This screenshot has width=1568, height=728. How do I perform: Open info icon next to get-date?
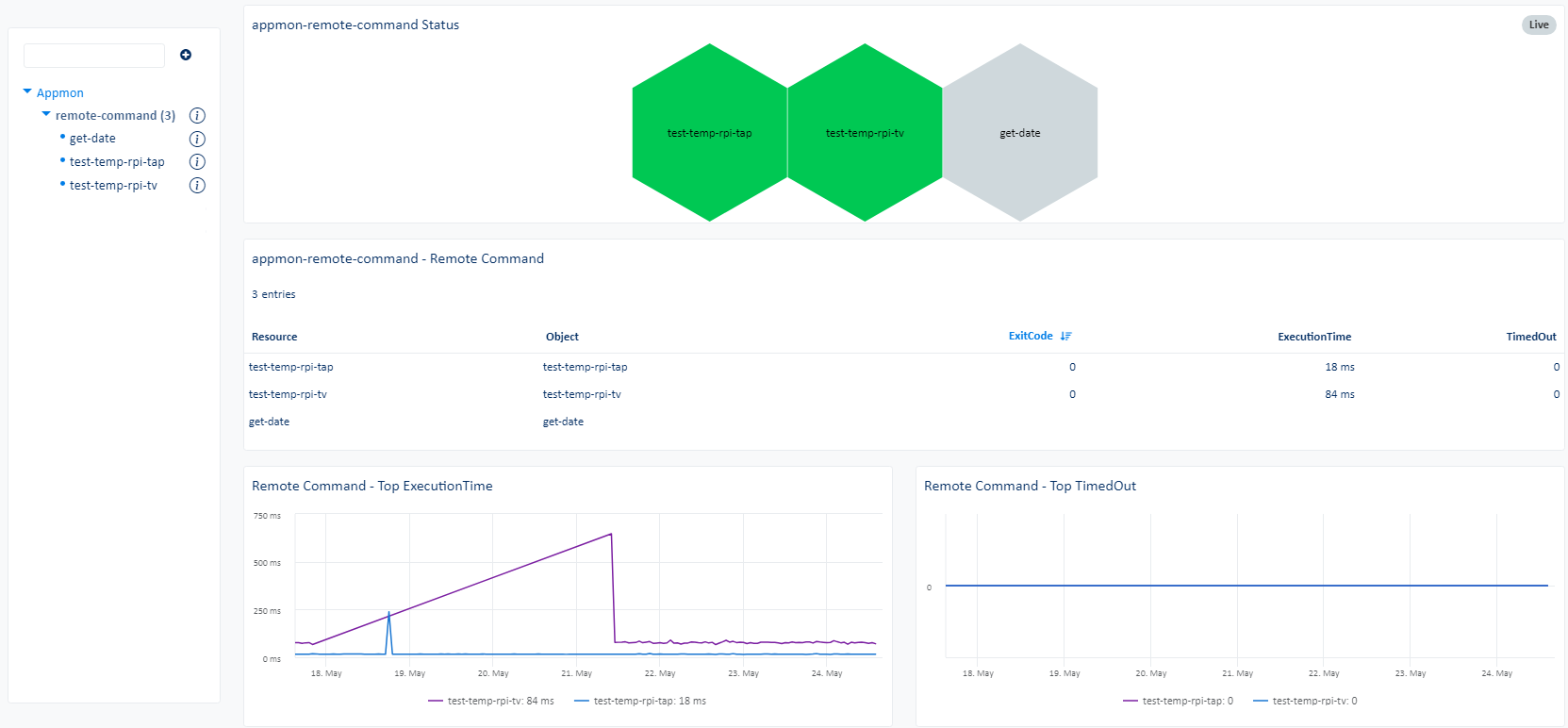197,139
